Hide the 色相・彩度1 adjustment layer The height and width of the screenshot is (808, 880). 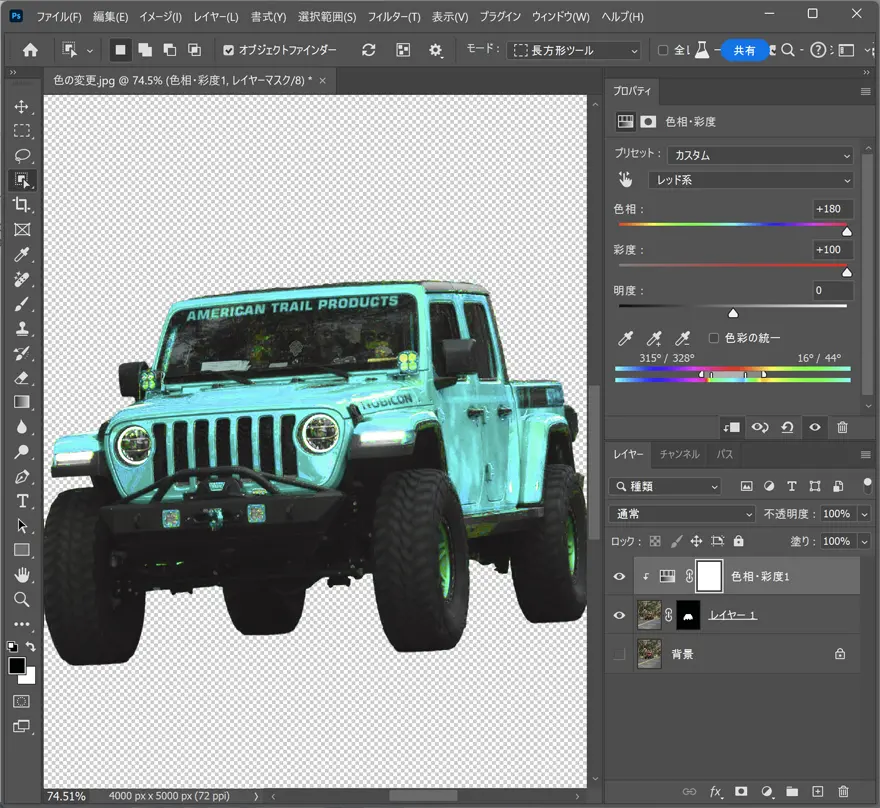point(620,576)
